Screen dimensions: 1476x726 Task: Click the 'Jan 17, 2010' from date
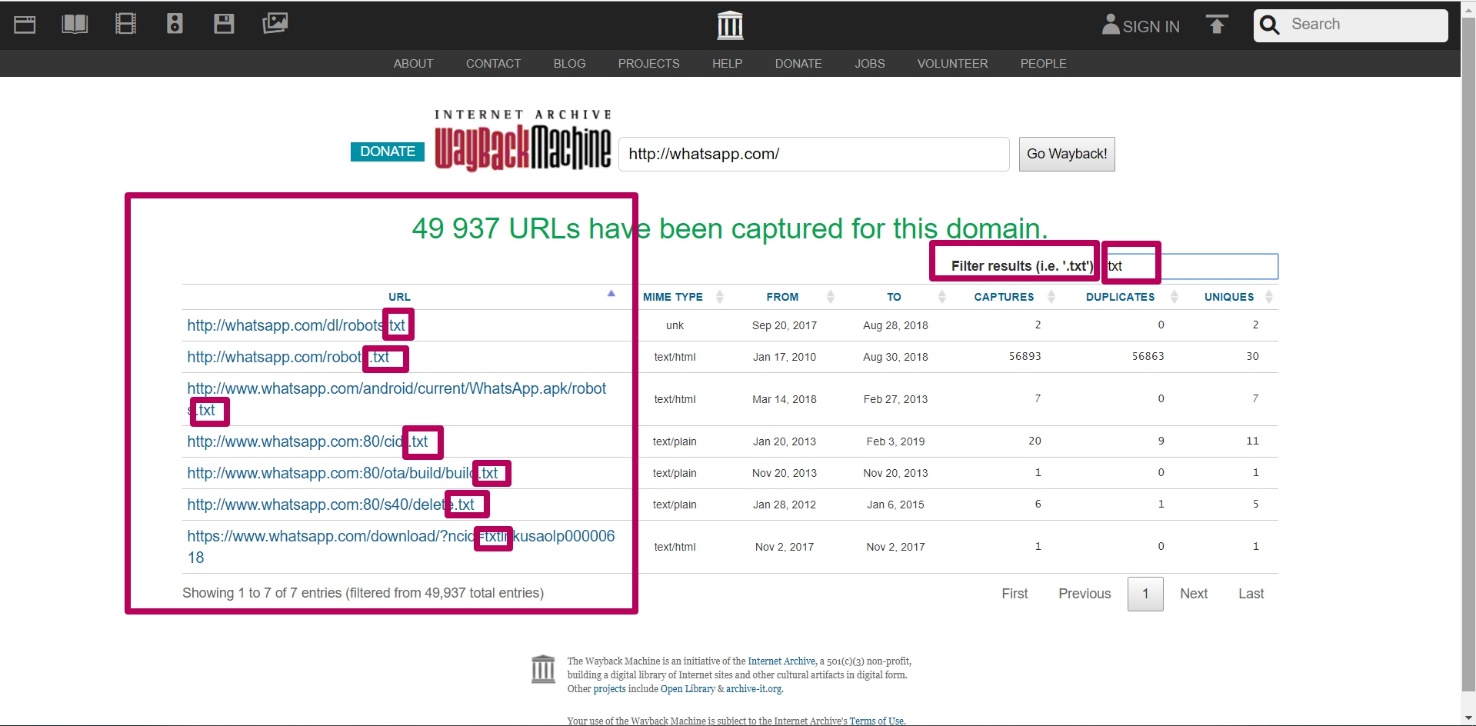tap(785, 356)
